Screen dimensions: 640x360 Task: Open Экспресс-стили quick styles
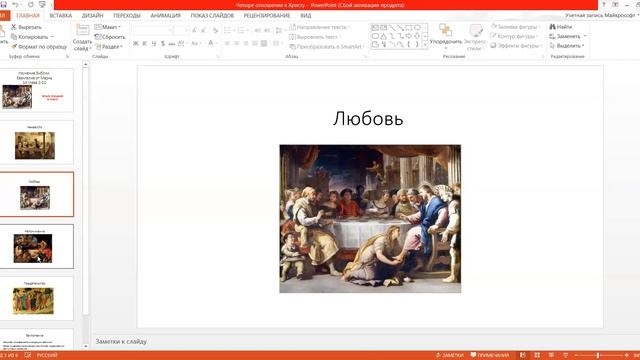point(476,37)
